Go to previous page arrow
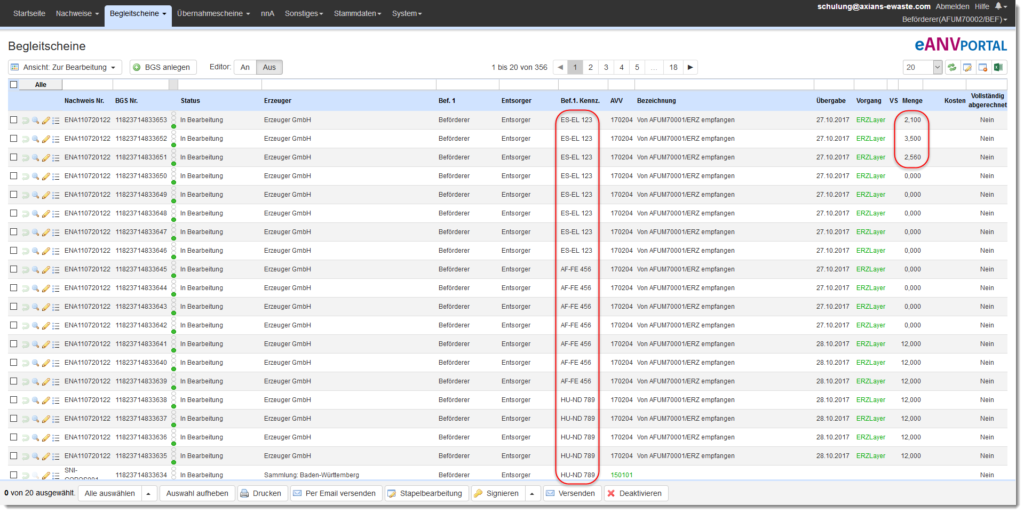The height and width of the screenshot is (513, 1024). point(560,67)
